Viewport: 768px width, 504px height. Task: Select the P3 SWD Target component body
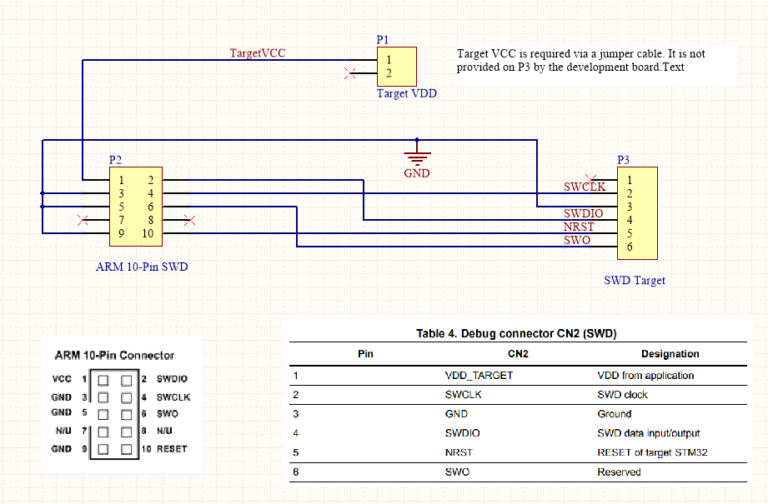(x=637, y=213)
